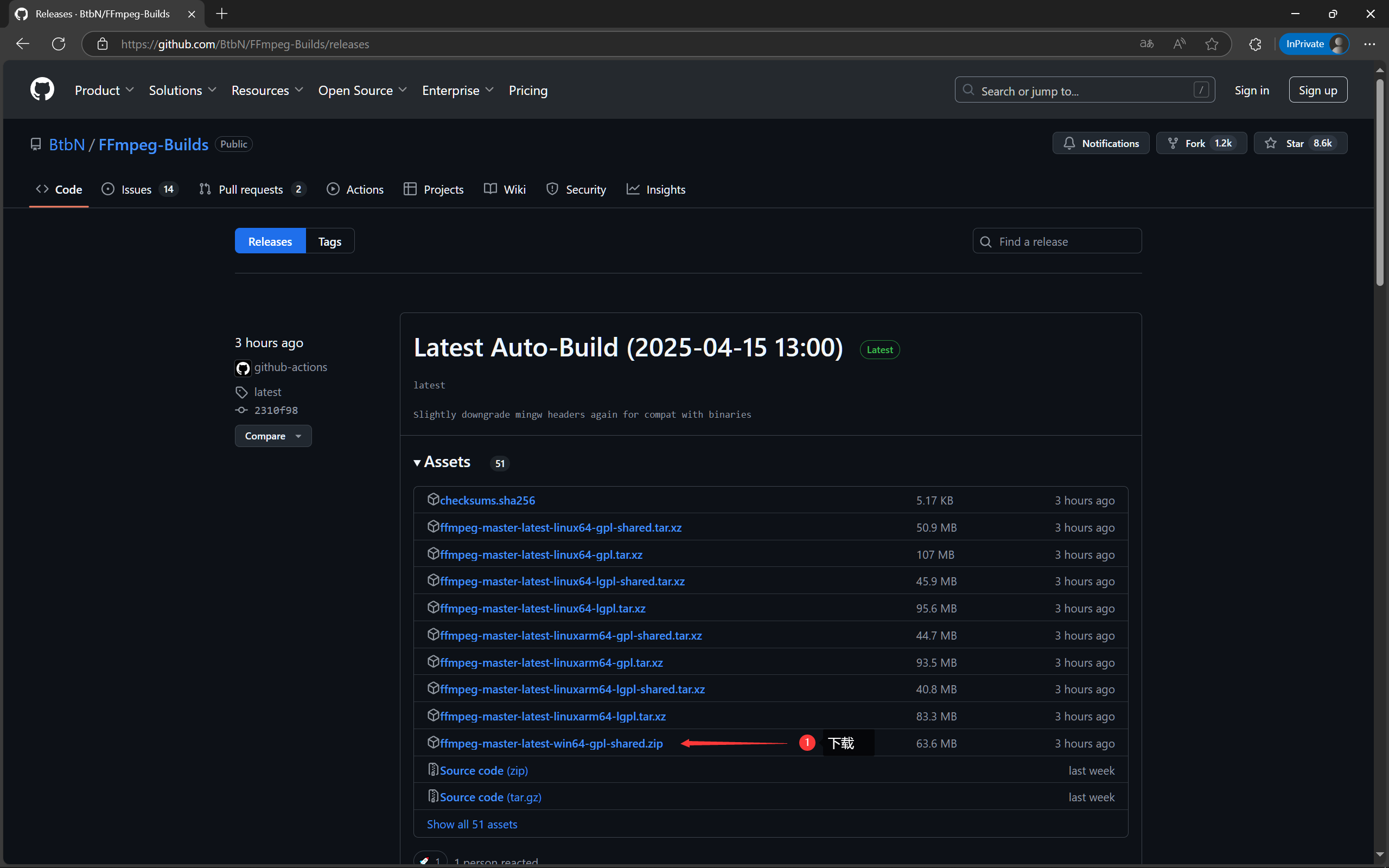Open the BtbN owner link
Screen dimensions: 1389x868
click(67, 144)
